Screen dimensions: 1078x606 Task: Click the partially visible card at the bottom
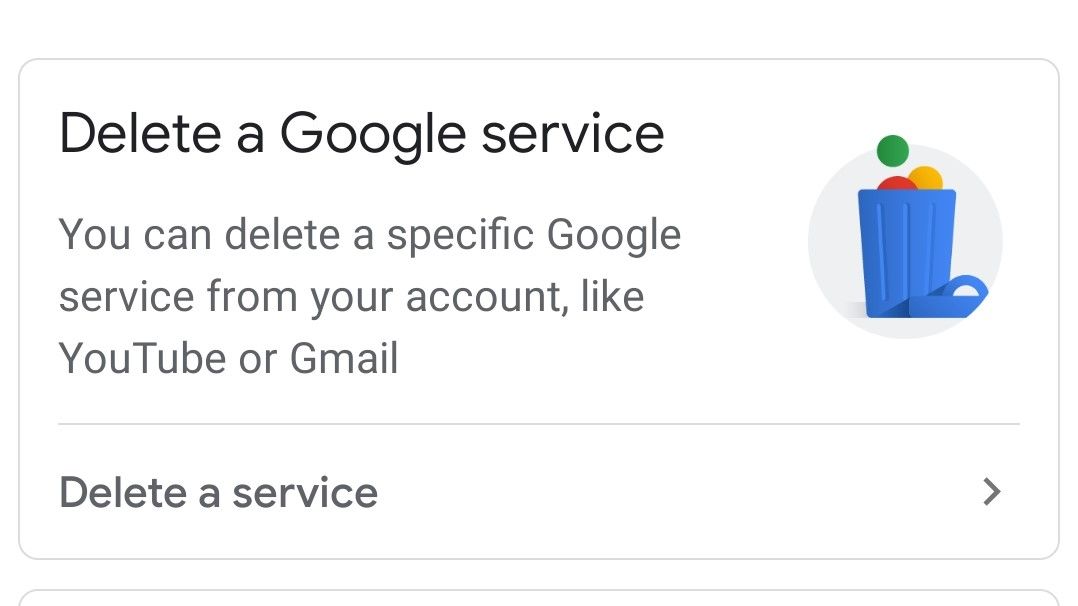point(539,600)
